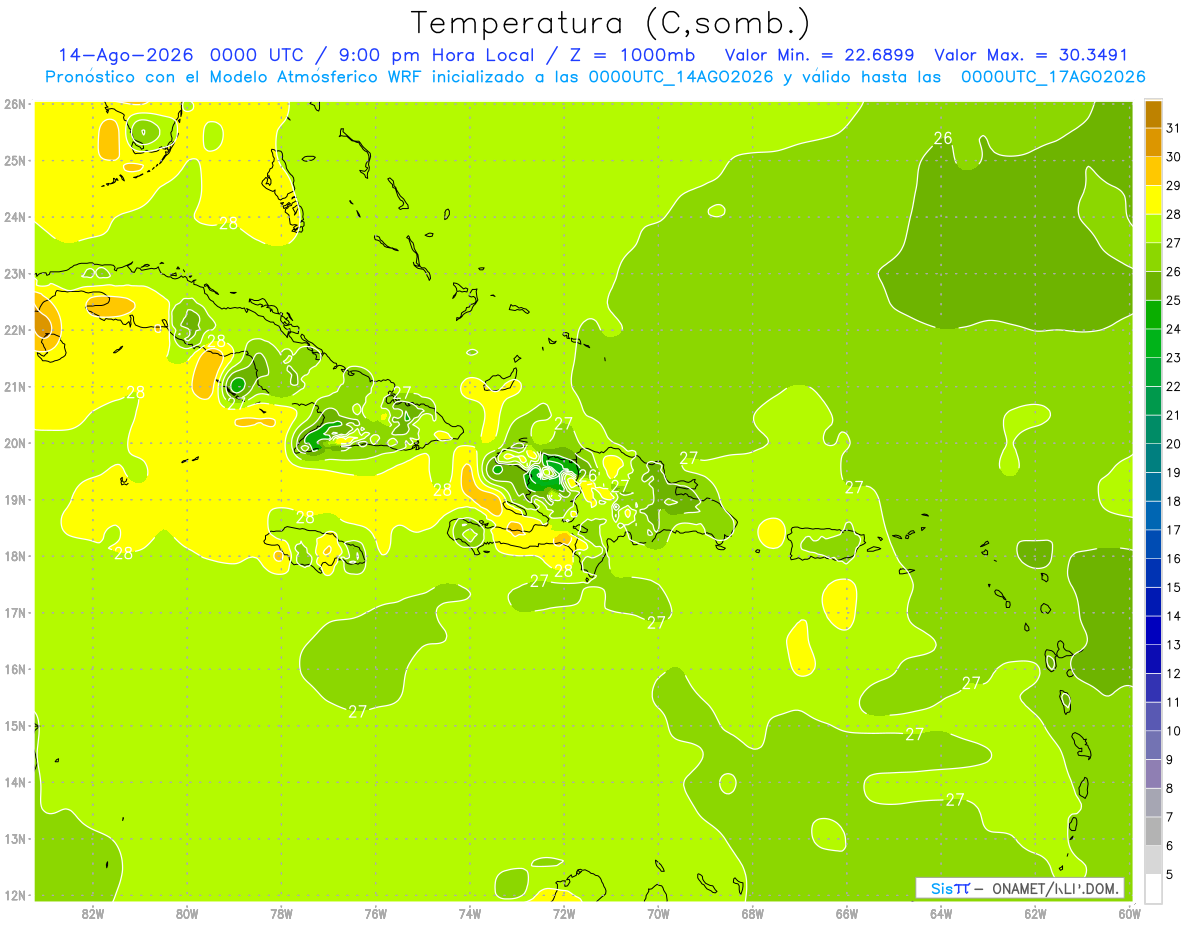The image size is (1200, 927).
Task: Click the 25N latitude axis label
Action: [x=15, y=160]
